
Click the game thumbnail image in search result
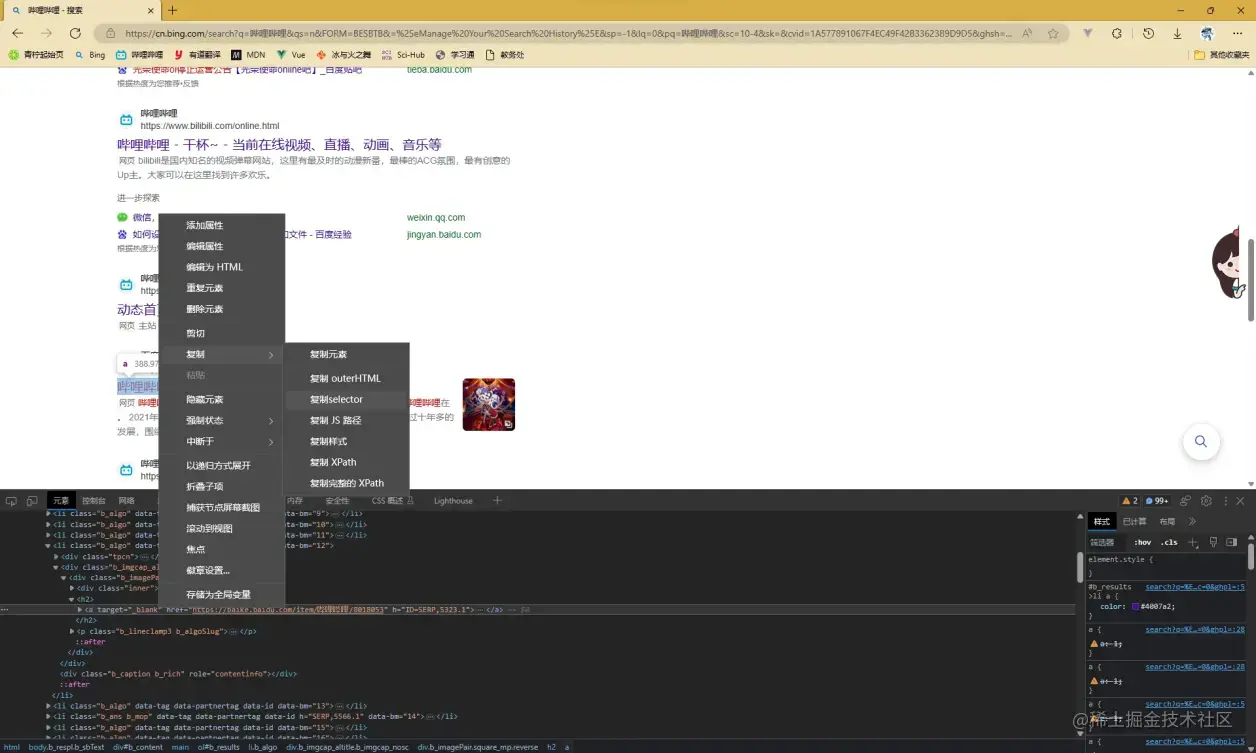click(489, 404)
